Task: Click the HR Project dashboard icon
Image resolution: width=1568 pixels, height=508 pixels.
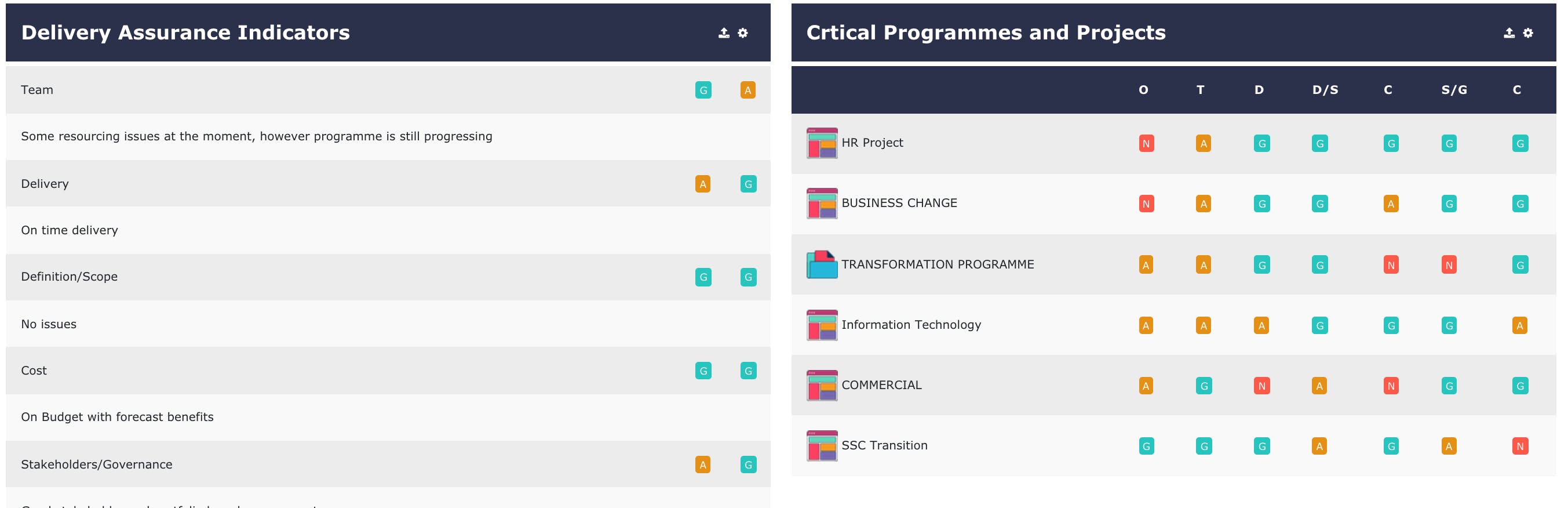Action: click(822, 143)
